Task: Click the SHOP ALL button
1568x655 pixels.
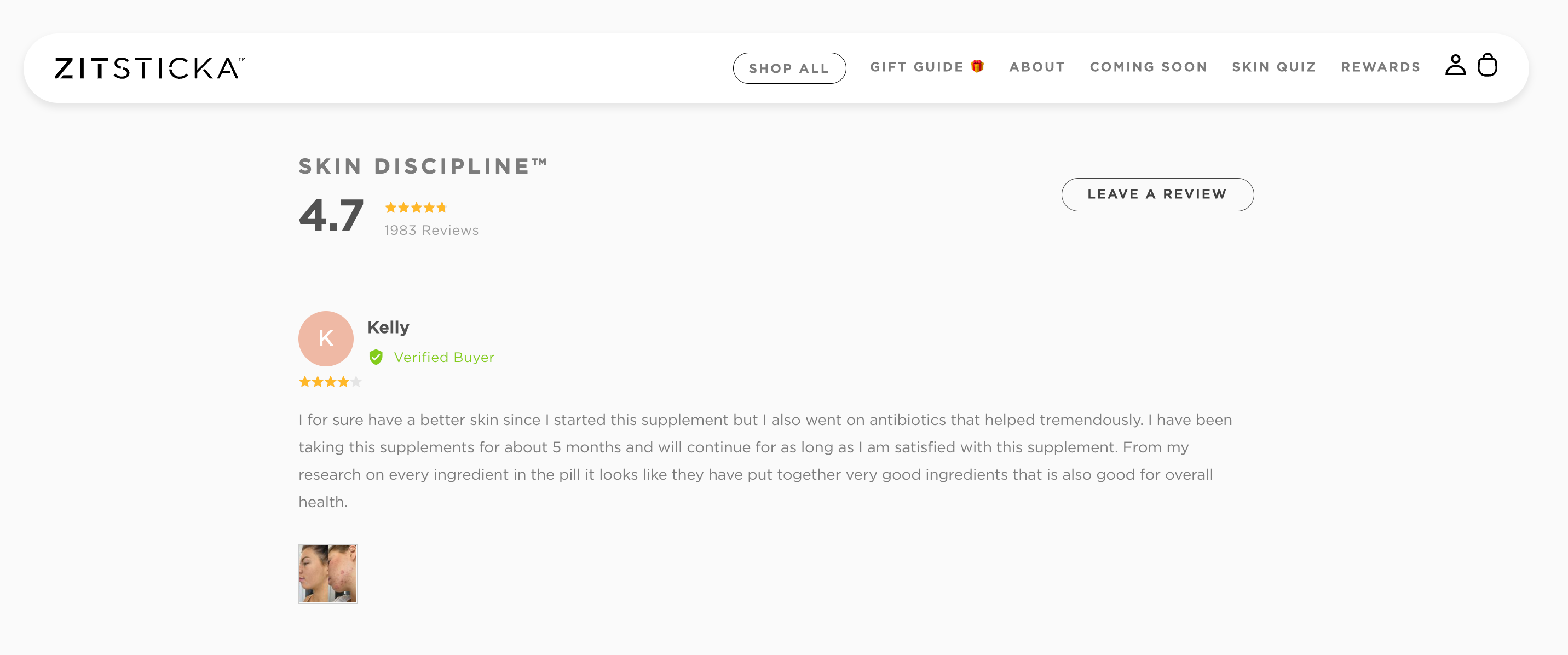Action: point(789,68)
